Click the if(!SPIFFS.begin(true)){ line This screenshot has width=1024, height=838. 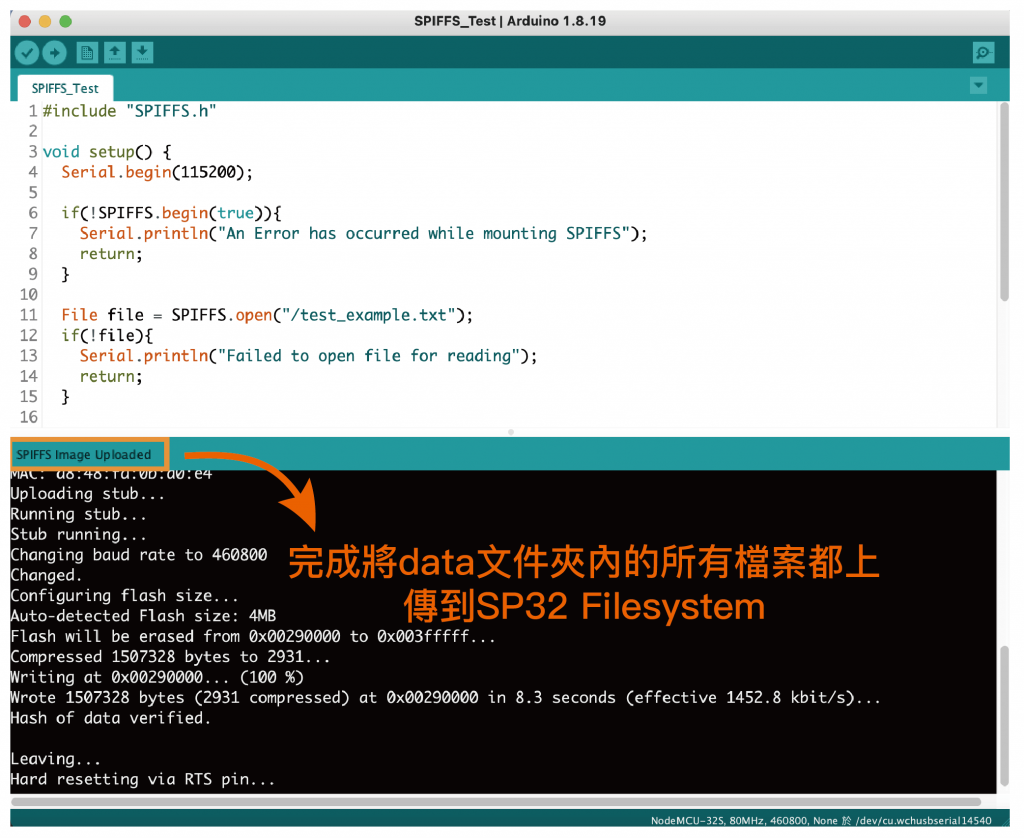(171, 213)
